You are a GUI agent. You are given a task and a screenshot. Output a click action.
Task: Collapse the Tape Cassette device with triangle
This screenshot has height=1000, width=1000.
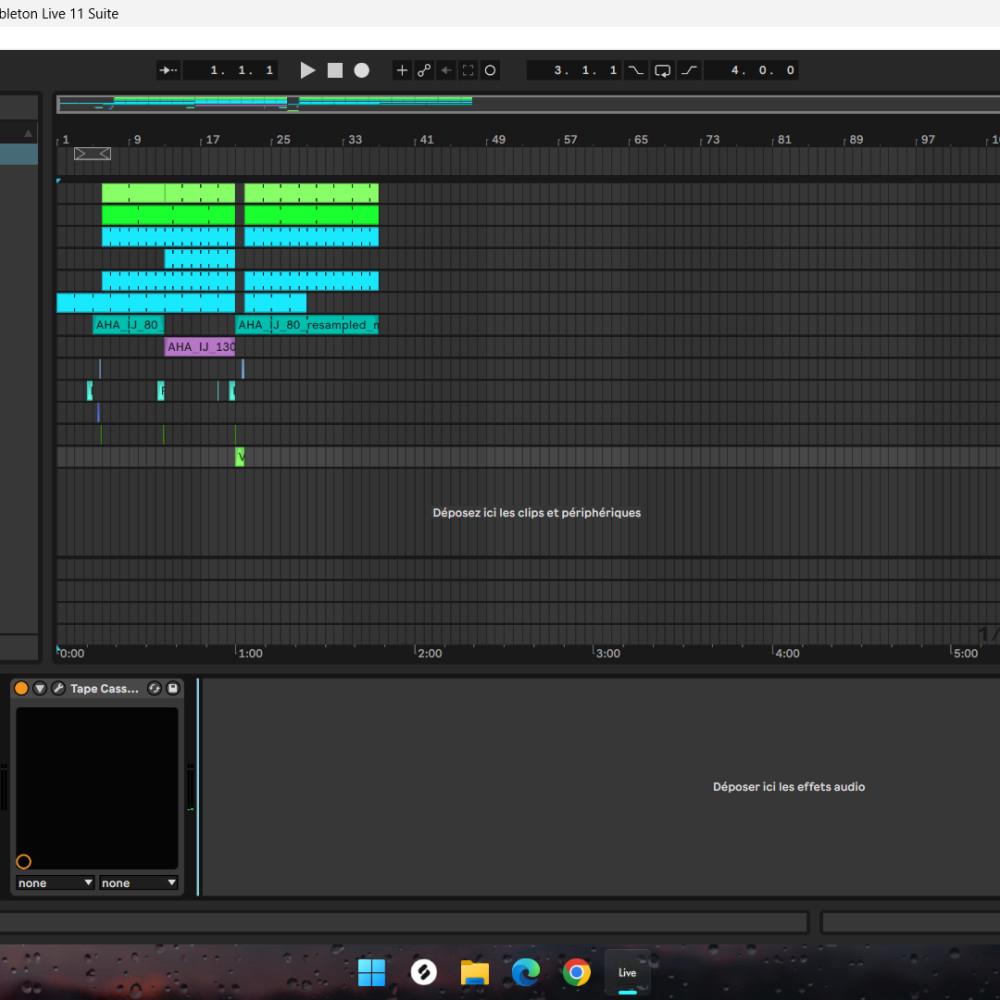pyautogui.click(x=40, y=688)
